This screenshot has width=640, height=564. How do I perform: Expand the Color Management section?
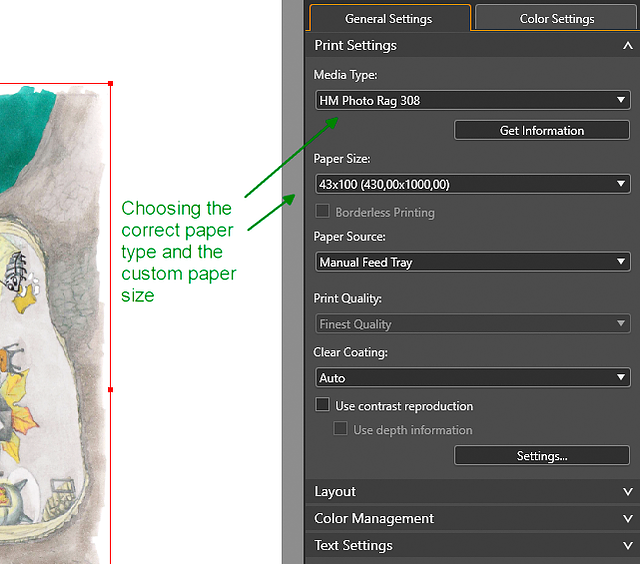(472, 518)
